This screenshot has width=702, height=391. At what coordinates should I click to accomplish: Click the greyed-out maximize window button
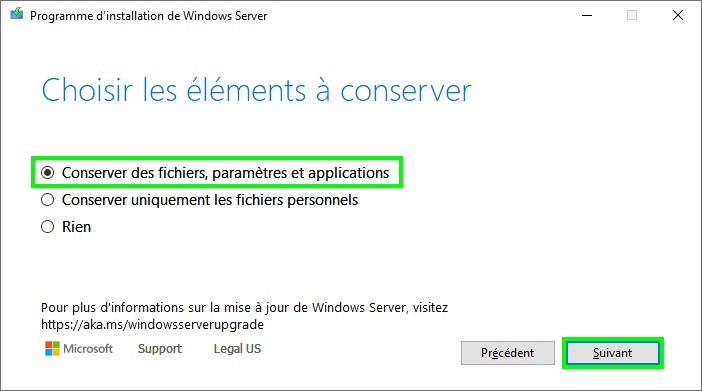(632, 16)
